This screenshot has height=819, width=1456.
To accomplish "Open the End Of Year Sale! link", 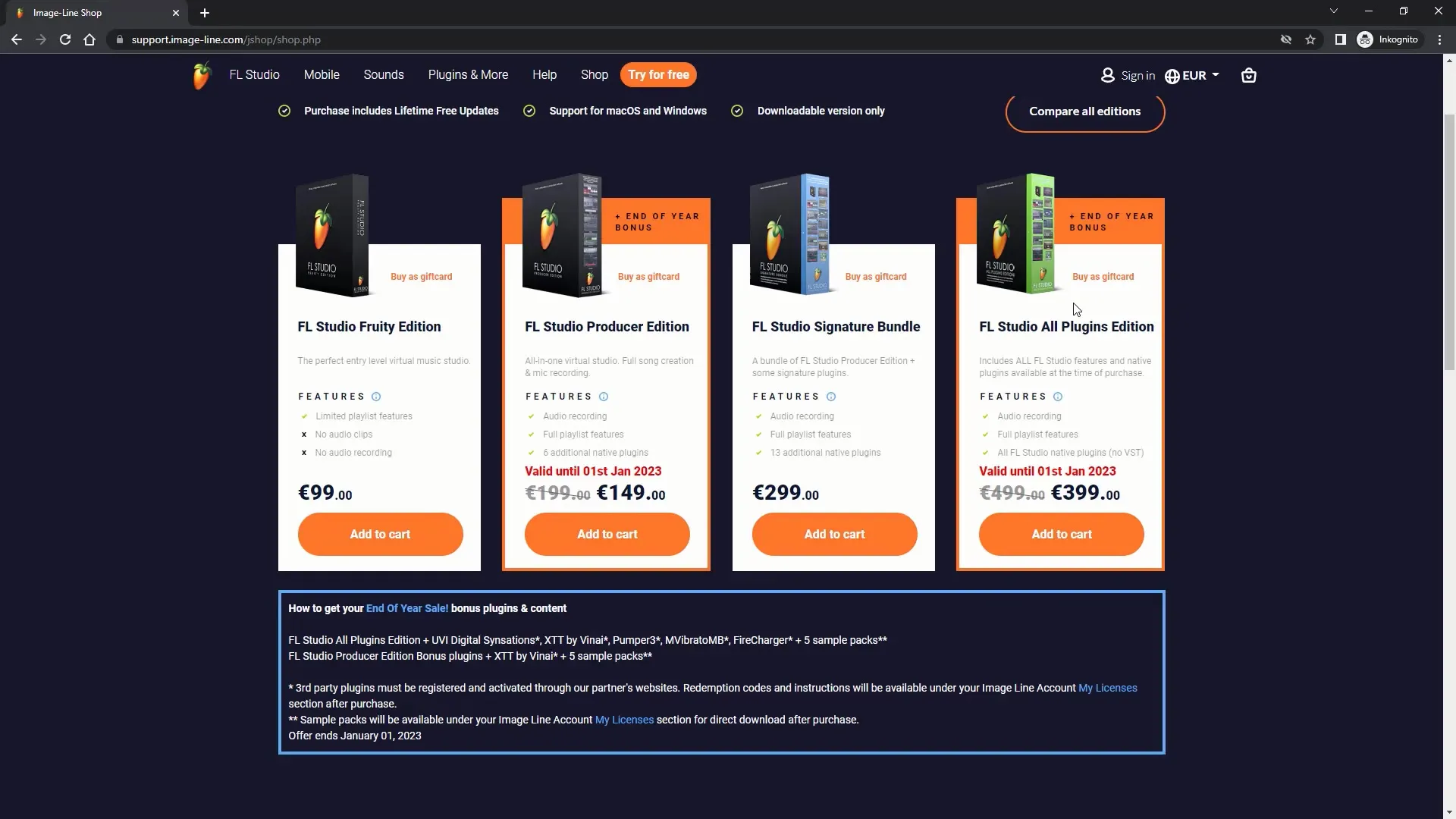I will point(407,608).
